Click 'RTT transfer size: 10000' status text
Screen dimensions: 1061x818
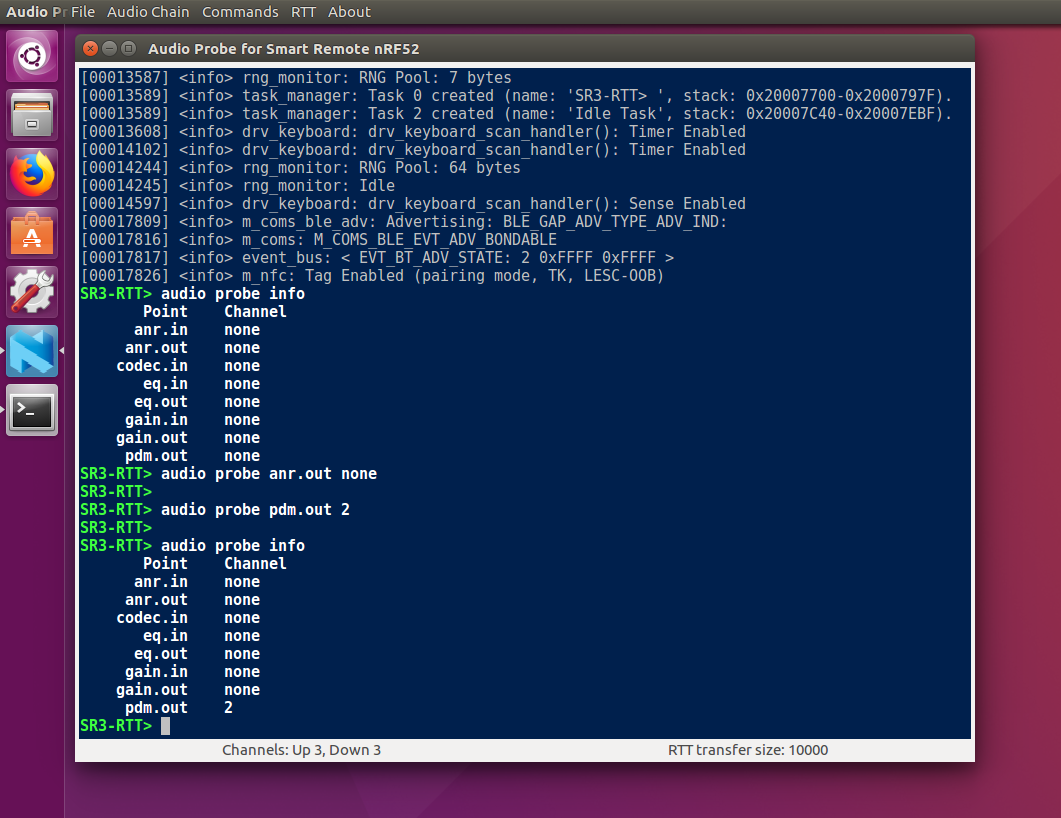[748, 750]
